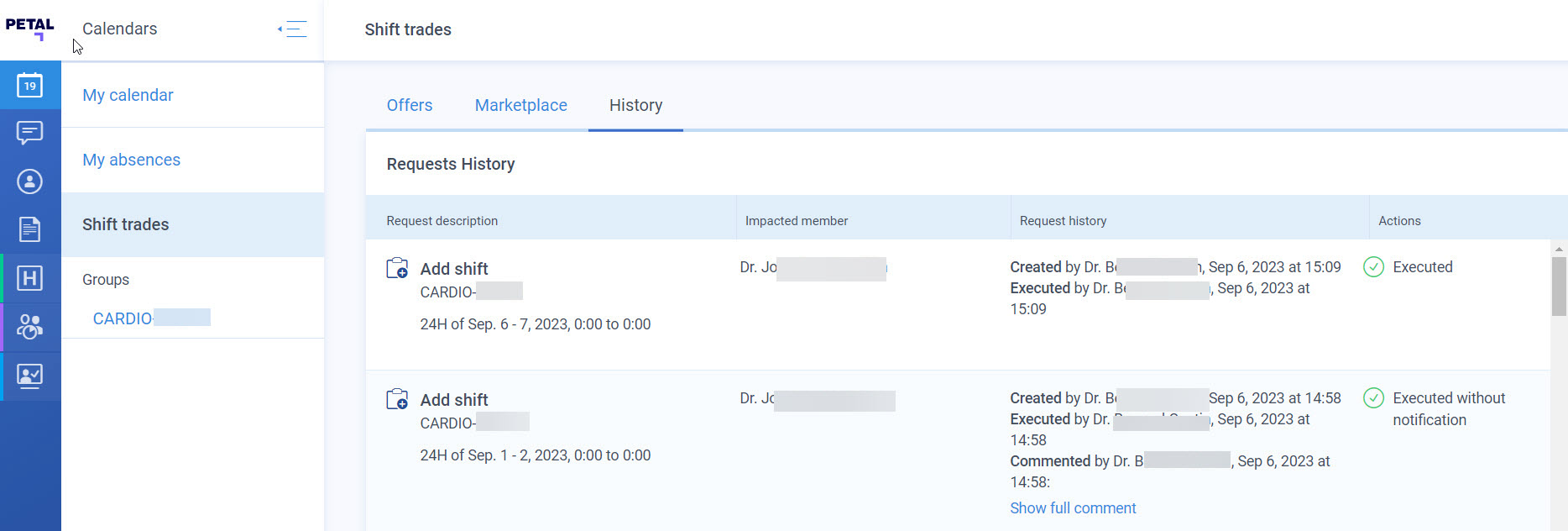This screenshot has height=531, width=1568.
Task: Go to My calendar
Action: coord(128,95)
